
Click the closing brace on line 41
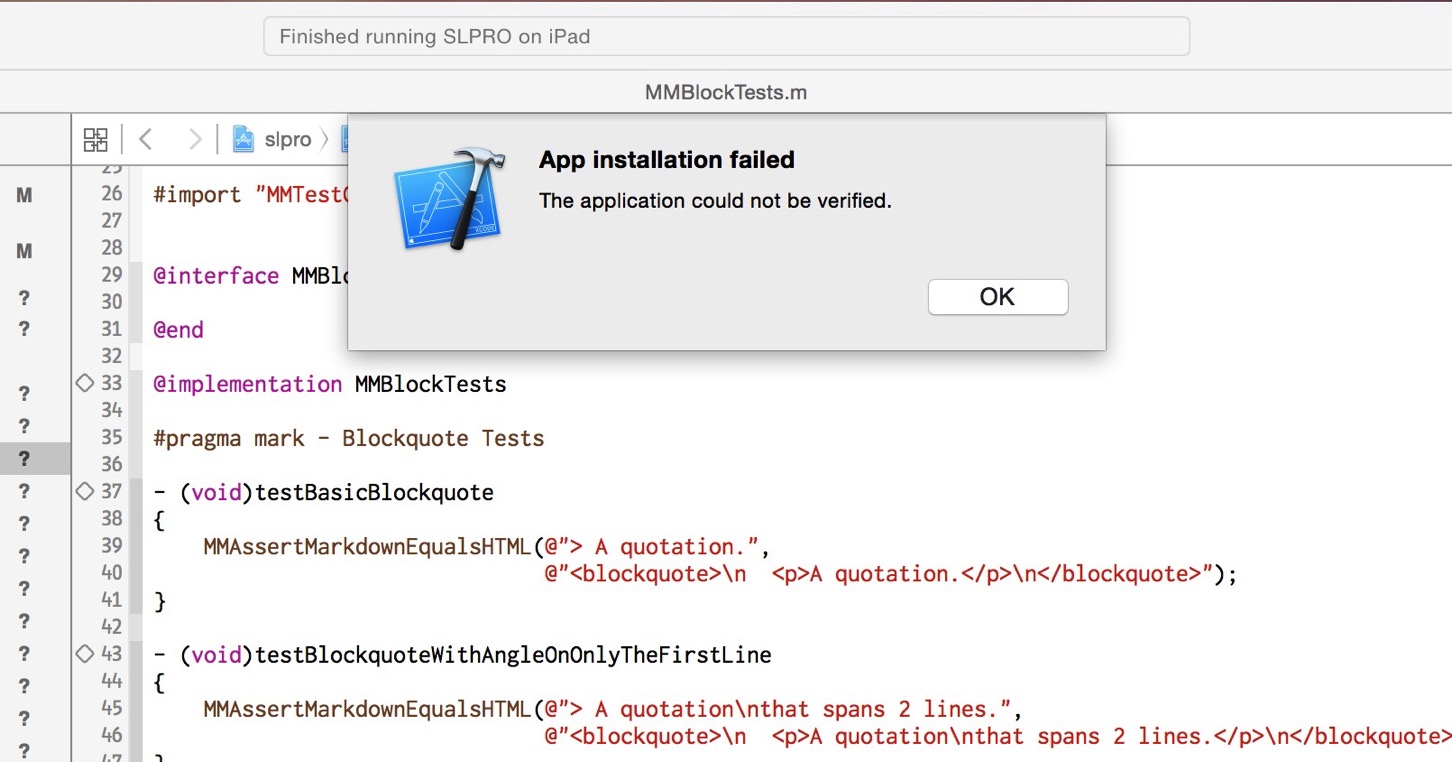[159, 601]
